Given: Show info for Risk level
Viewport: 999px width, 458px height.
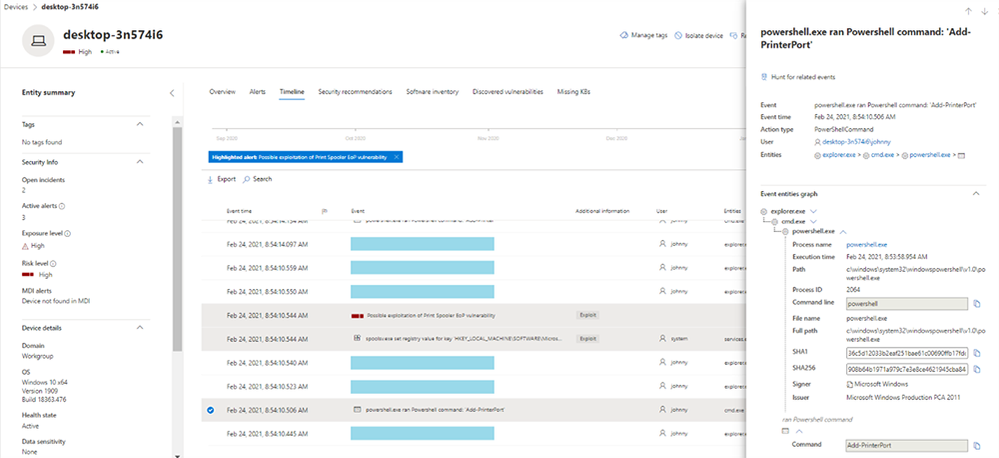Looking at the screenshot, I should coord(54,263).
